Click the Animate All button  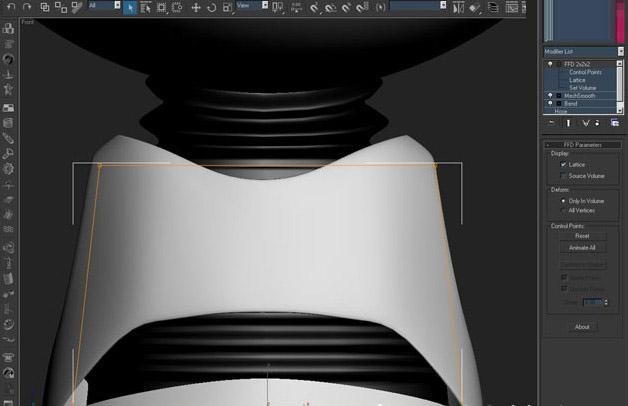point(582,248)
